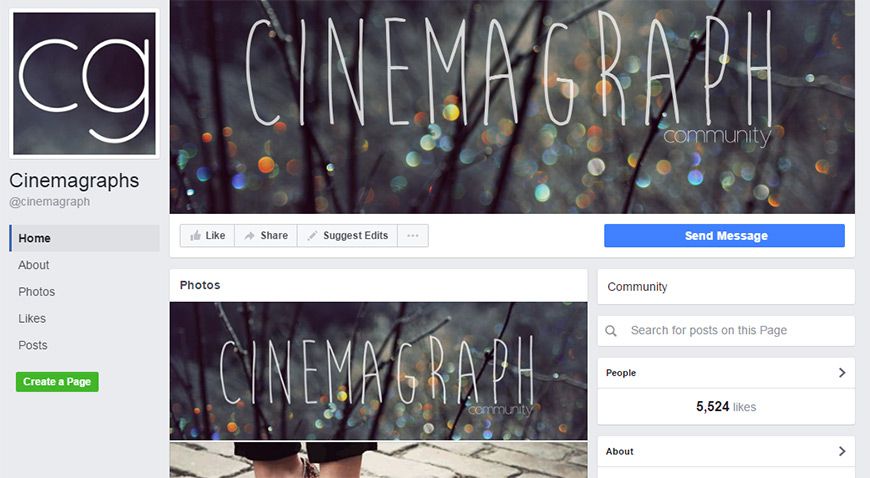The height and width of the screenshot is (478, 870).
Task: Click the thumbs-up icon on Like button
Action: (x=195, y=236)
